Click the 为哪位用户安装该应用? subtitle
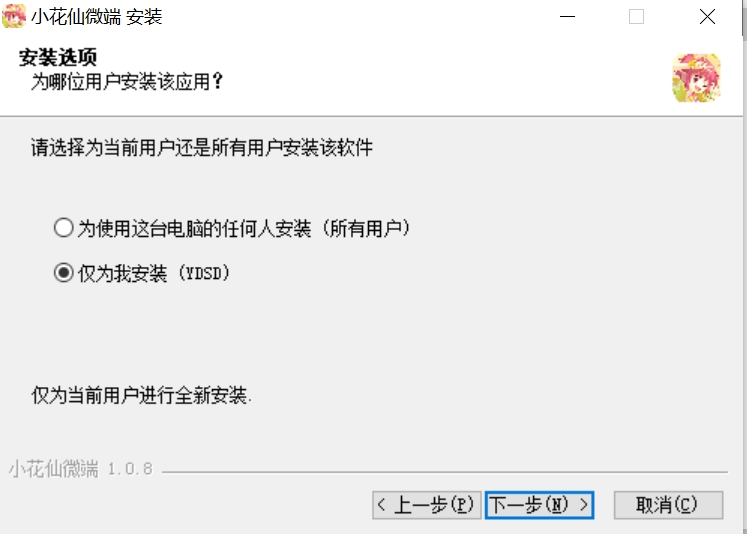747x534 pixels. click(x=127, y=81)
